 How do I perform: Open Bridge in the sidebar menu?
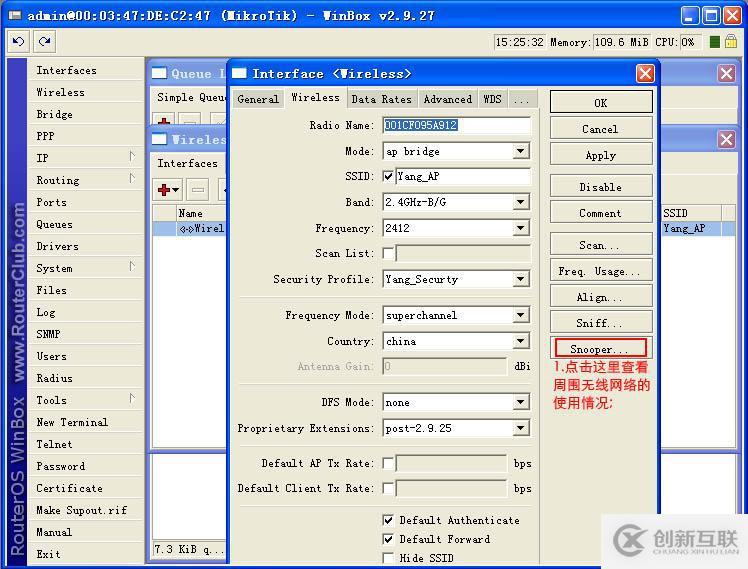pos(85,114)
